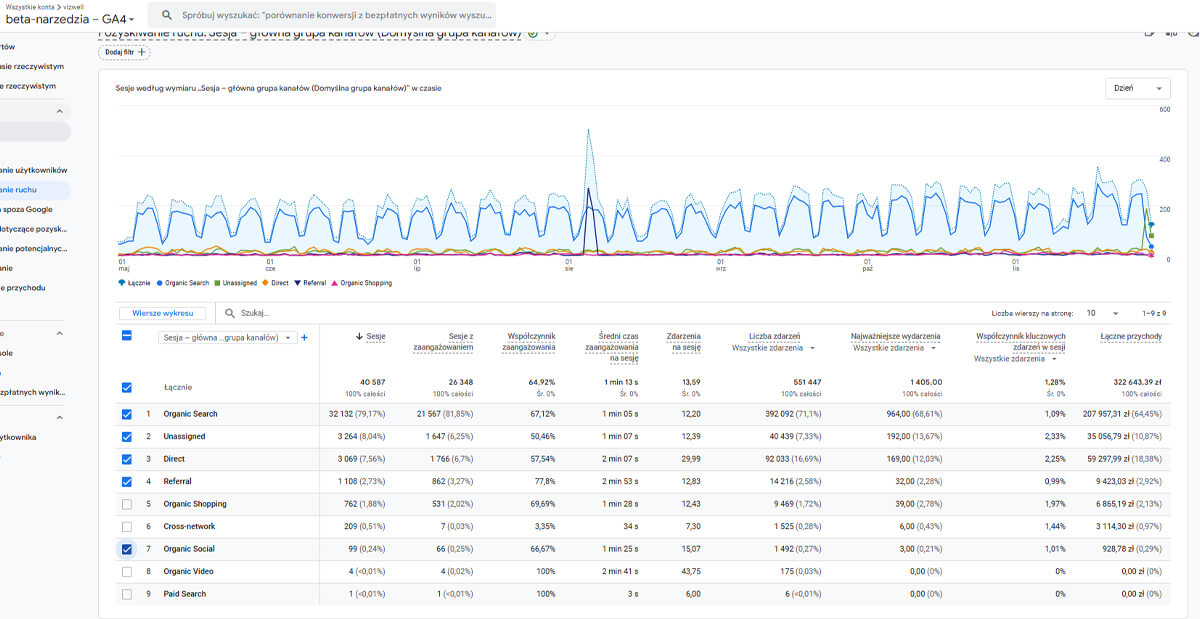Click the edit report icon at top right
This screenshot has width=1200, height=619.
(1192, 33)
